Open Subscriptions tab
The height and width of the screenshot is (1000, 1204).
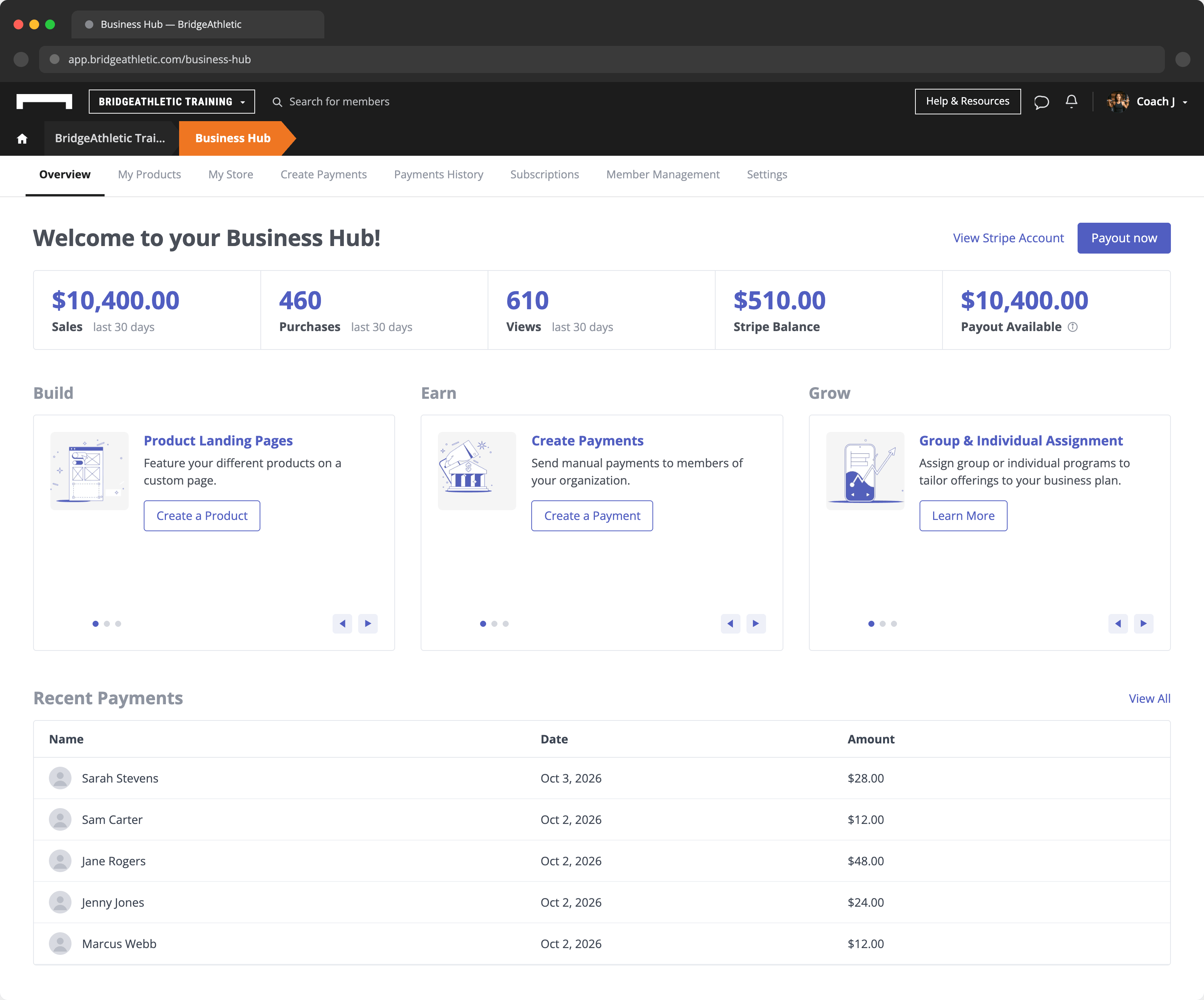[x=545, y=174]
